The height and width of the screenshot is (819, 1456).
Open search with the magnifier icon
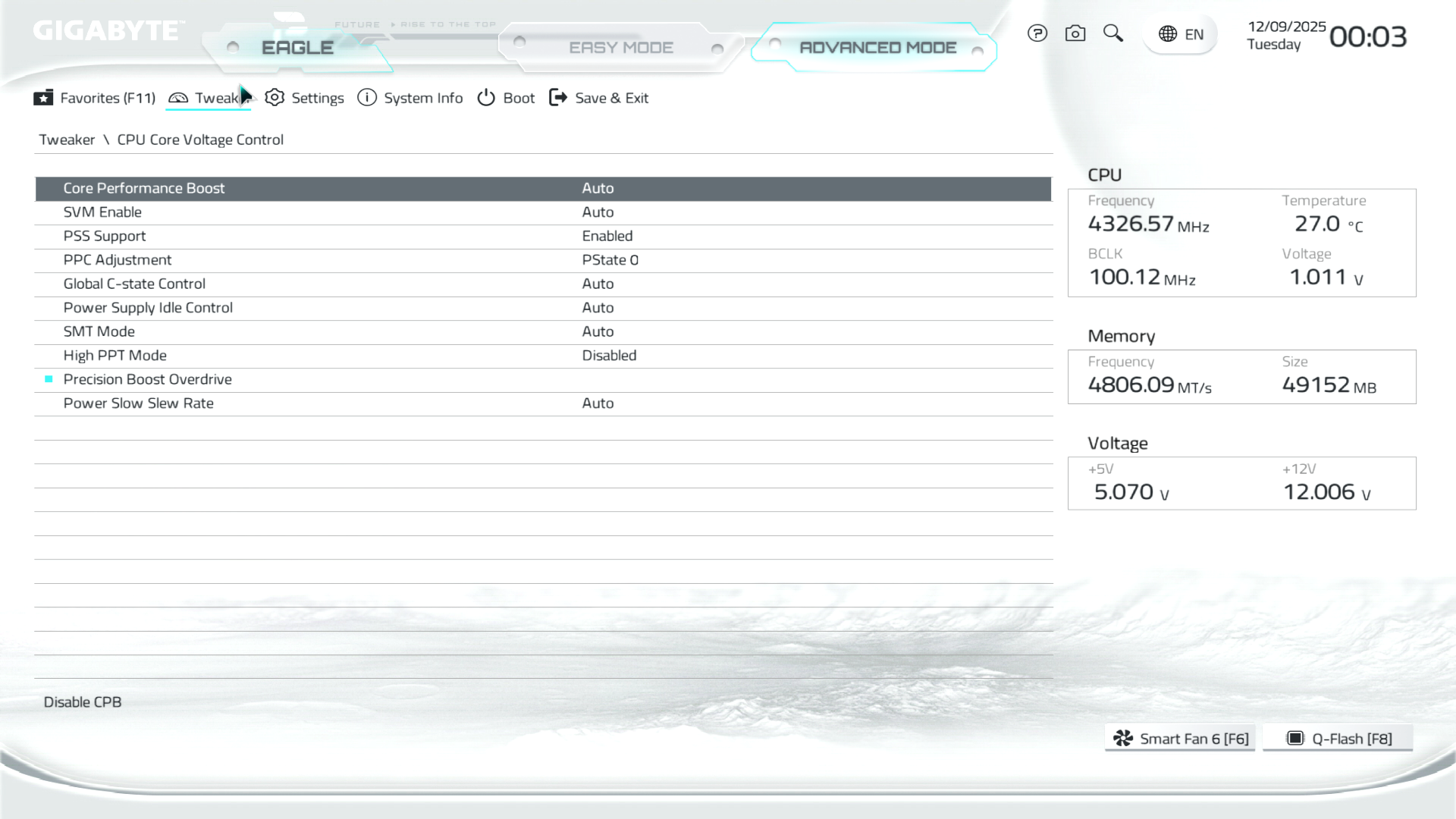point(1112,33)
